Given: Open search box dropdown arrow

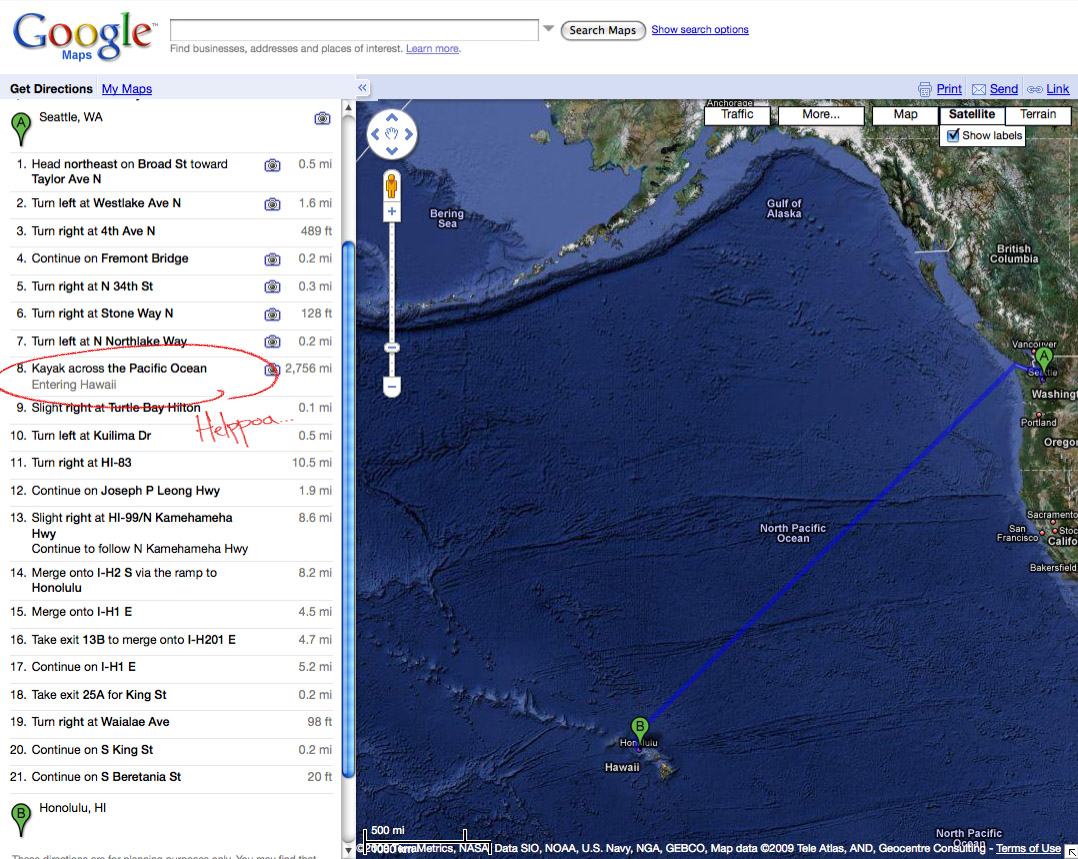Looking at the screenshot, I should coord(549,29).
